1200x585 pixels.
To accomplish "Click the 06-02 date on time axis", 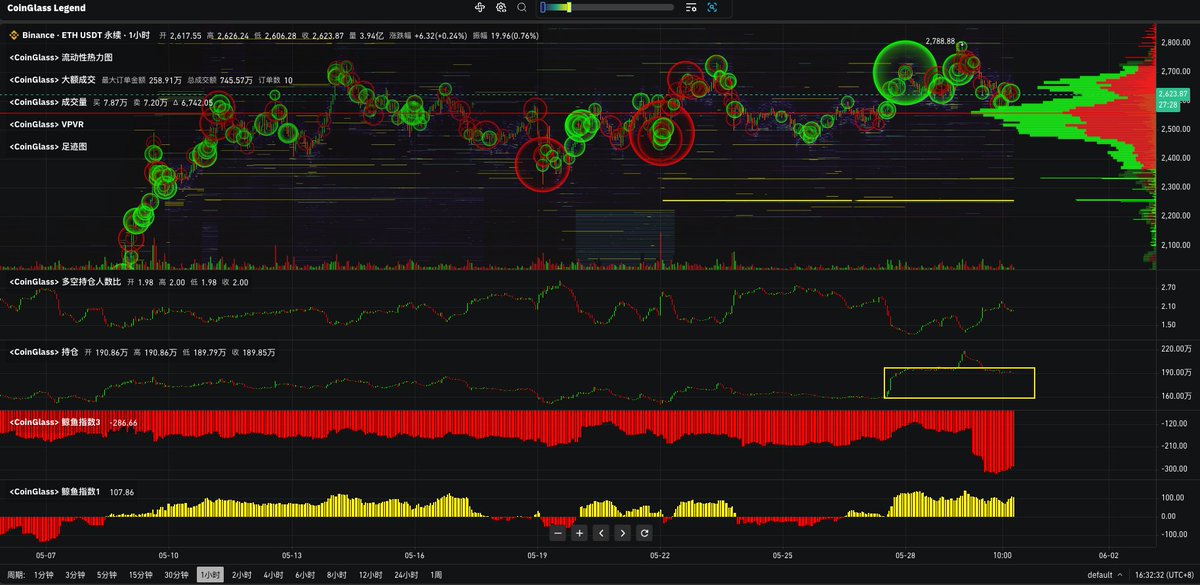I will pyautogui.click(x=1107, y=554).
